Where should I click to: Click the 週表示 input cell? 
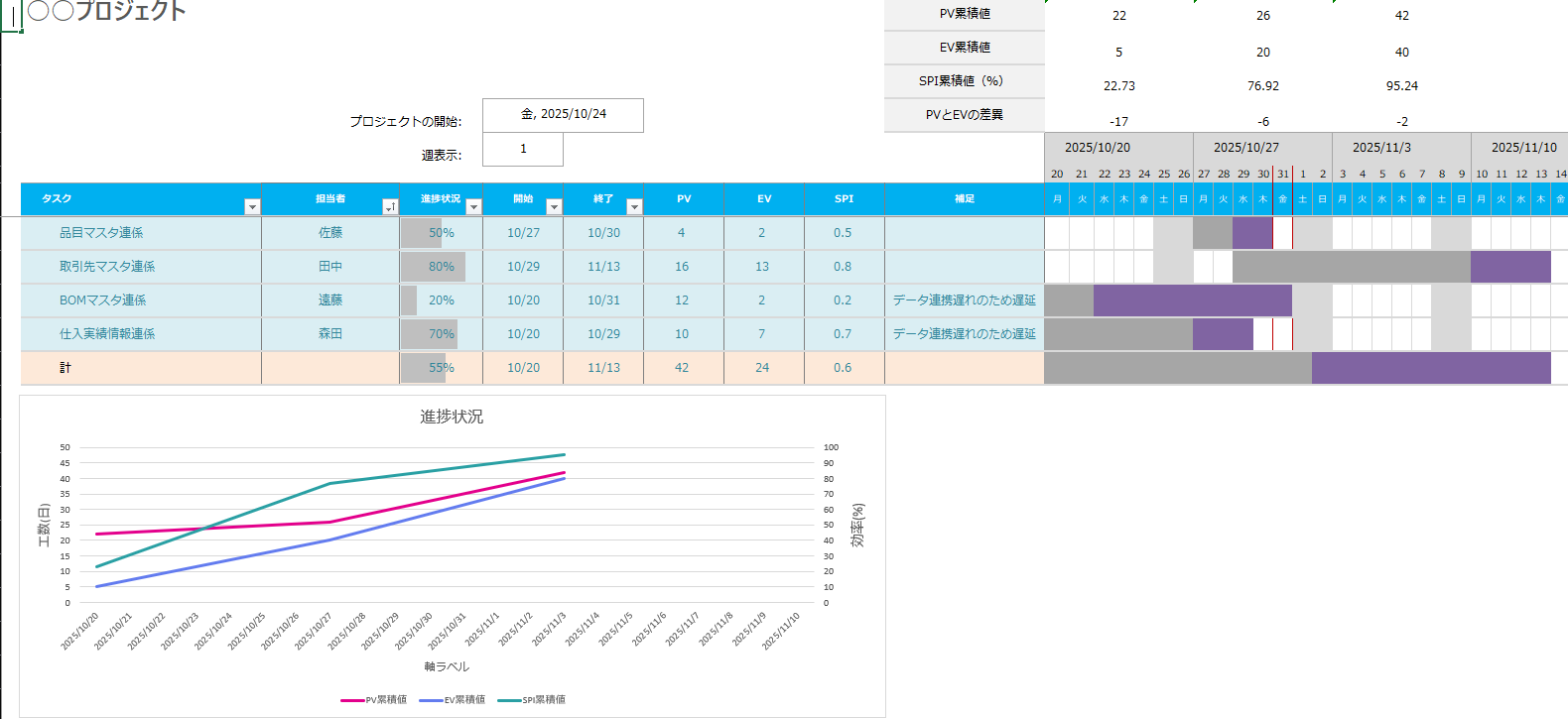pos(523,150)
